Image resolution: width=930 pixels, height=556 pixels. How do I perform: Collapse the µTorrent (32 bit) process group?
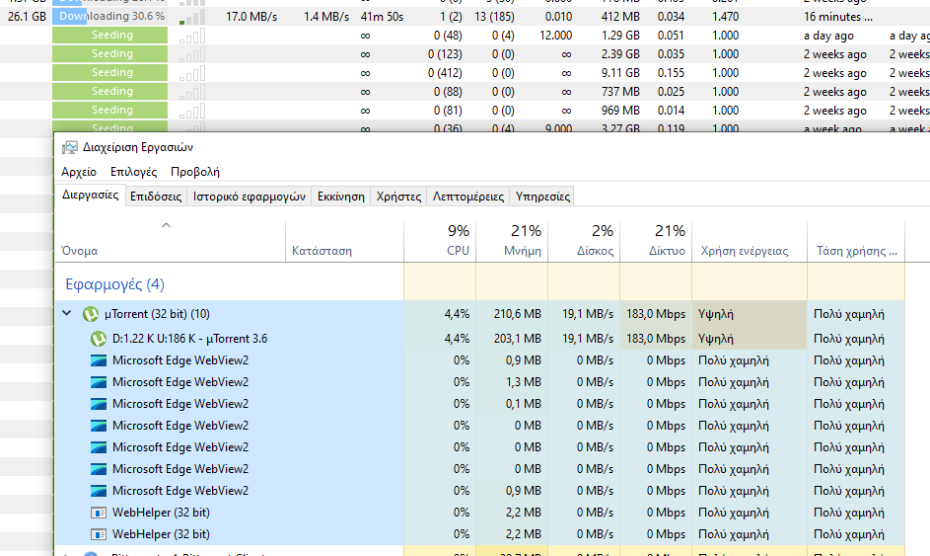67,314
